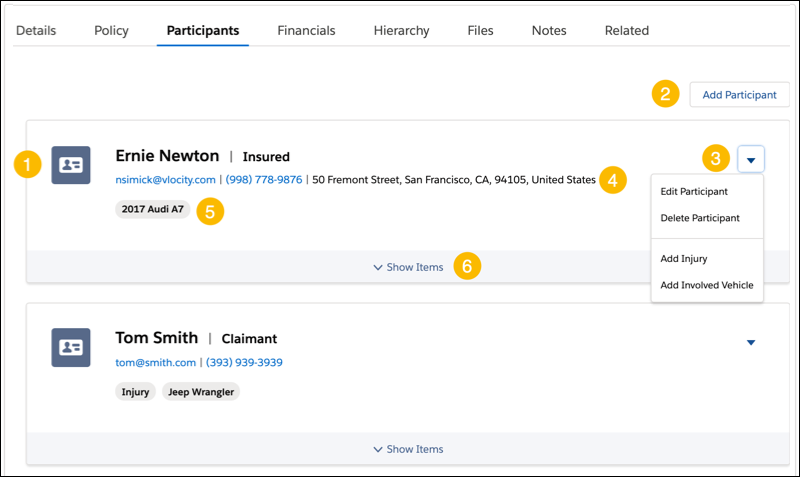Click the tom@smith.com email link
Viewport: 800px width, 477px height.
pos(156,362)
